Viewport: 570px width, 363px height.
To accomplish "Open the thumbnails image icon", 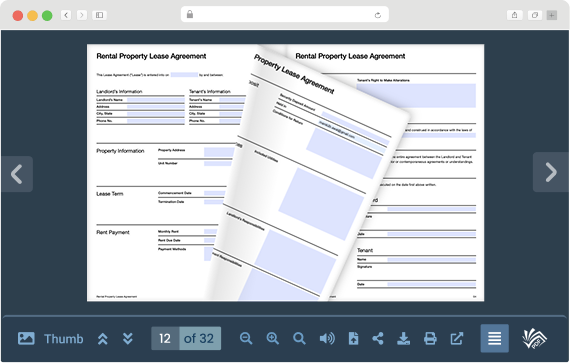I will coord(26,338).
